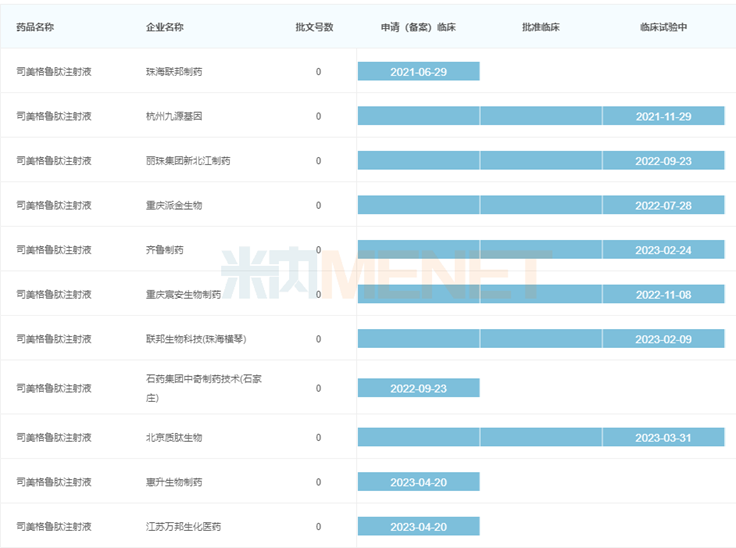This screenshot has width=736, height=548.
Task: Click the 药品名称 column header
Action: (35, 27)
